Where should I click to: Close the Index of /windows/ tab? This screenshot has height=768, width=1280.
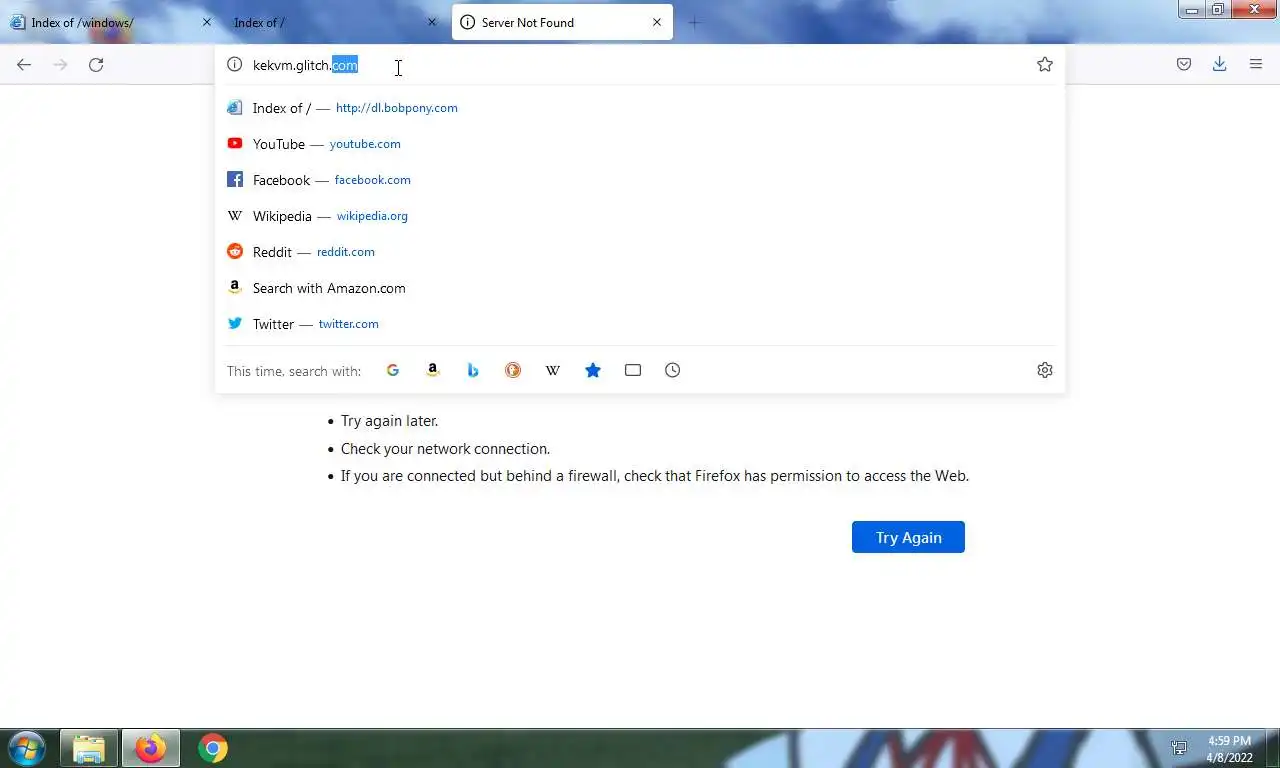[207, 22]
